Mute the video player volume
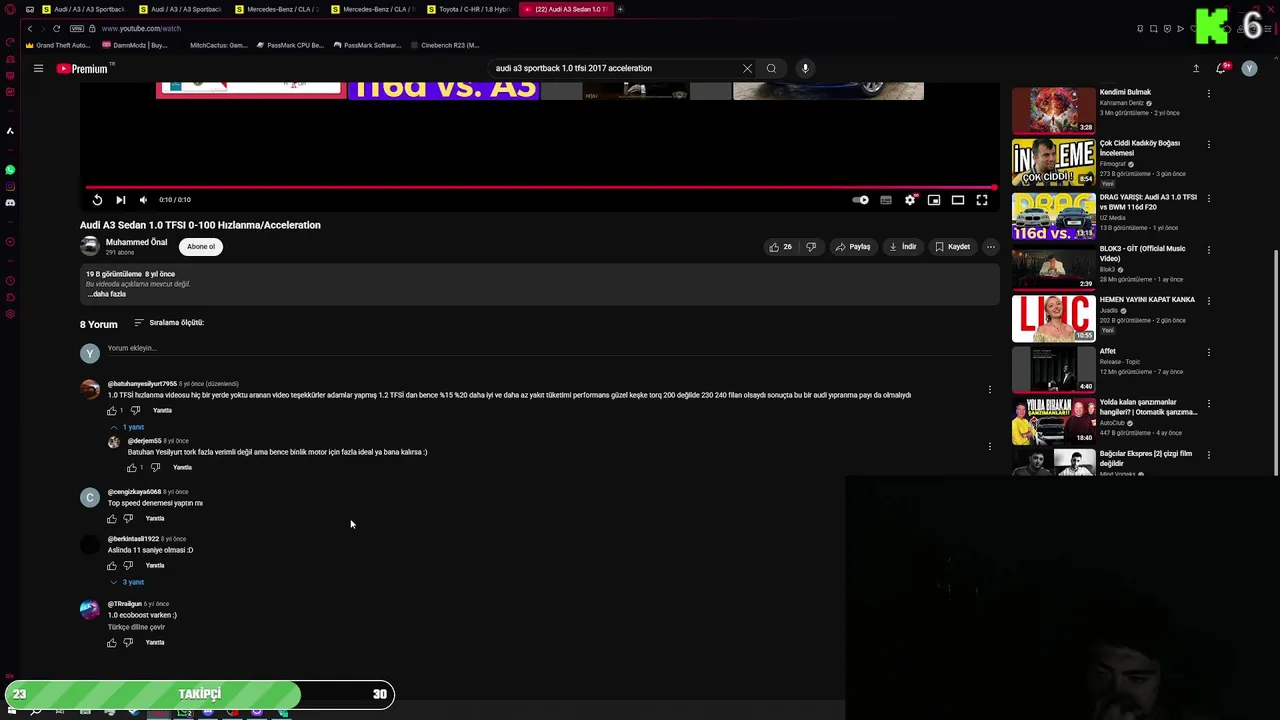This screenshot has width=1280, height=720. pyautogui.click(x=143, y=200)
